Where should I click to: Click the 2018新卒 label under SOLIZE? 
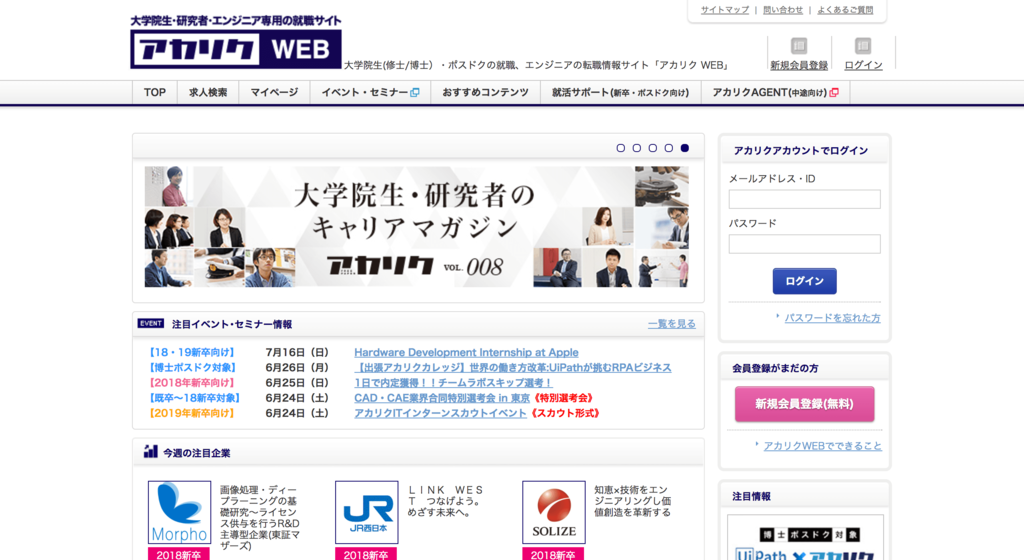(554, 553)
